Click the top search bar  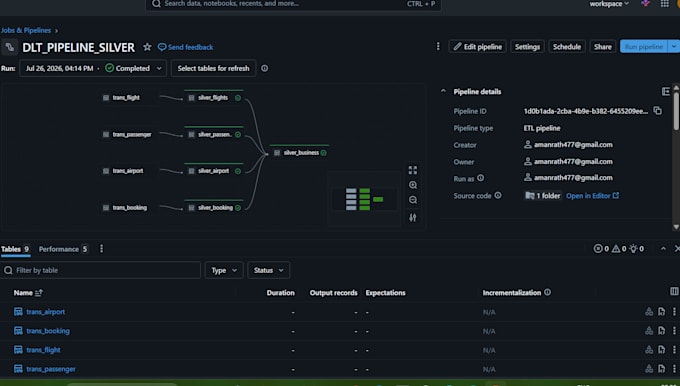[x=293, y=4]
